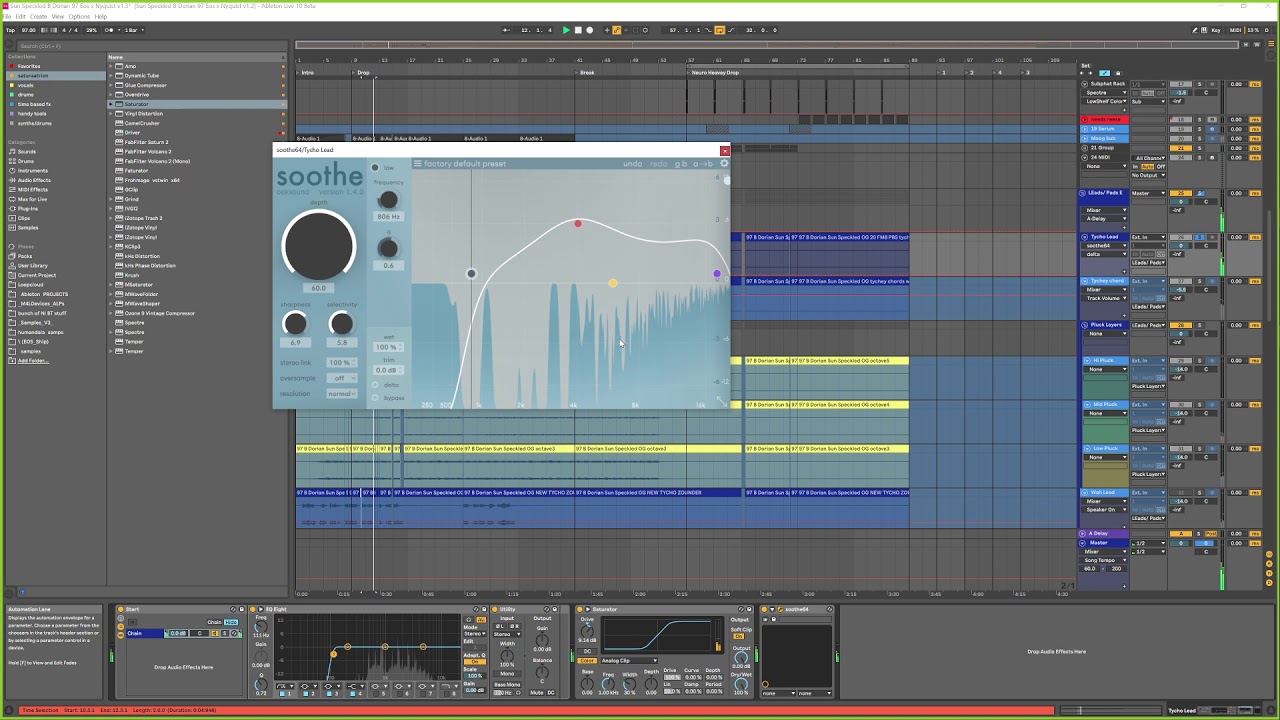The width and height of the screenshot is (1280, 720).
Task: Arm the Arrangement Record button
Action: [589, 30]
